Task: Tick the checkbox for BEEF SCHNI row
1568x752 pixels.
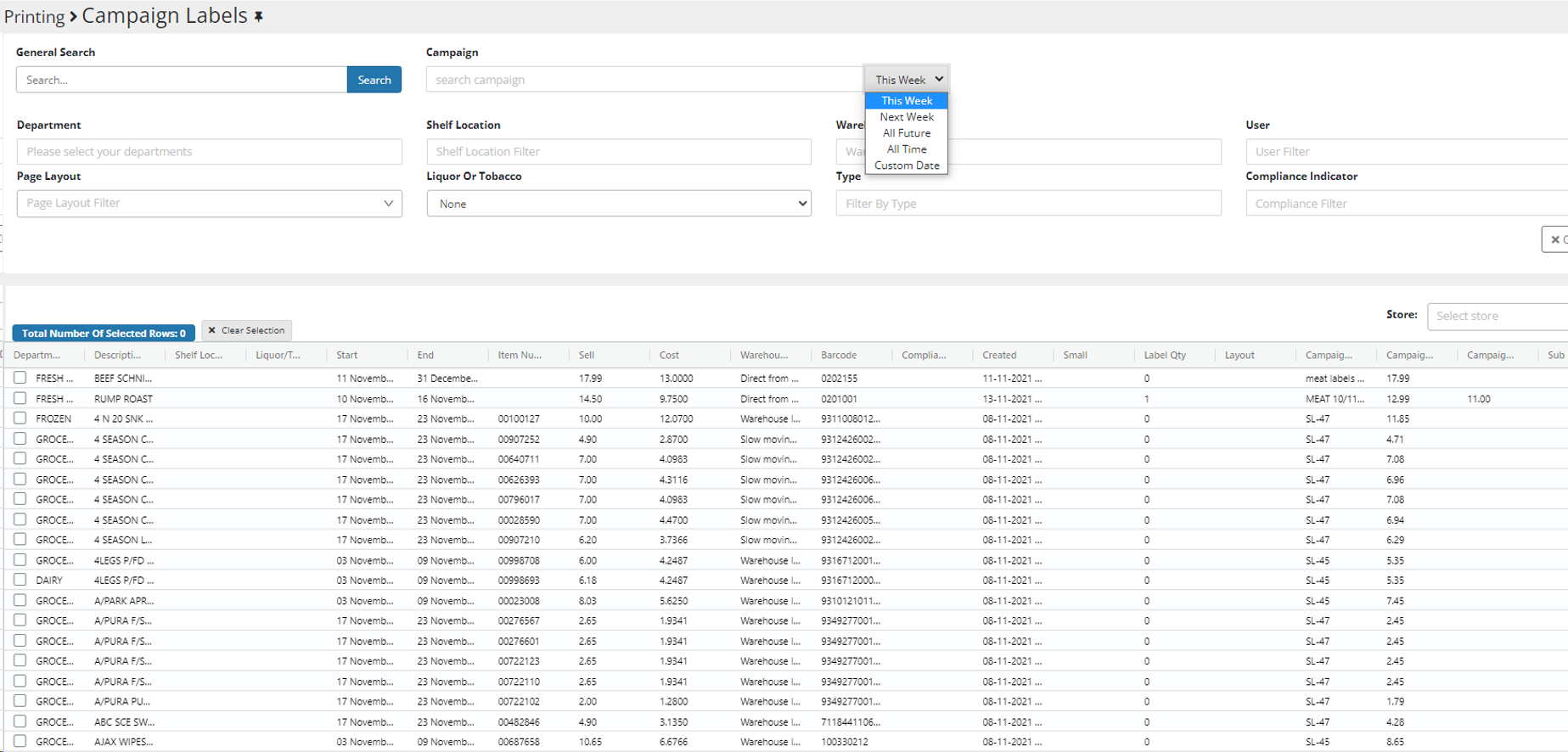Action: 20,378
